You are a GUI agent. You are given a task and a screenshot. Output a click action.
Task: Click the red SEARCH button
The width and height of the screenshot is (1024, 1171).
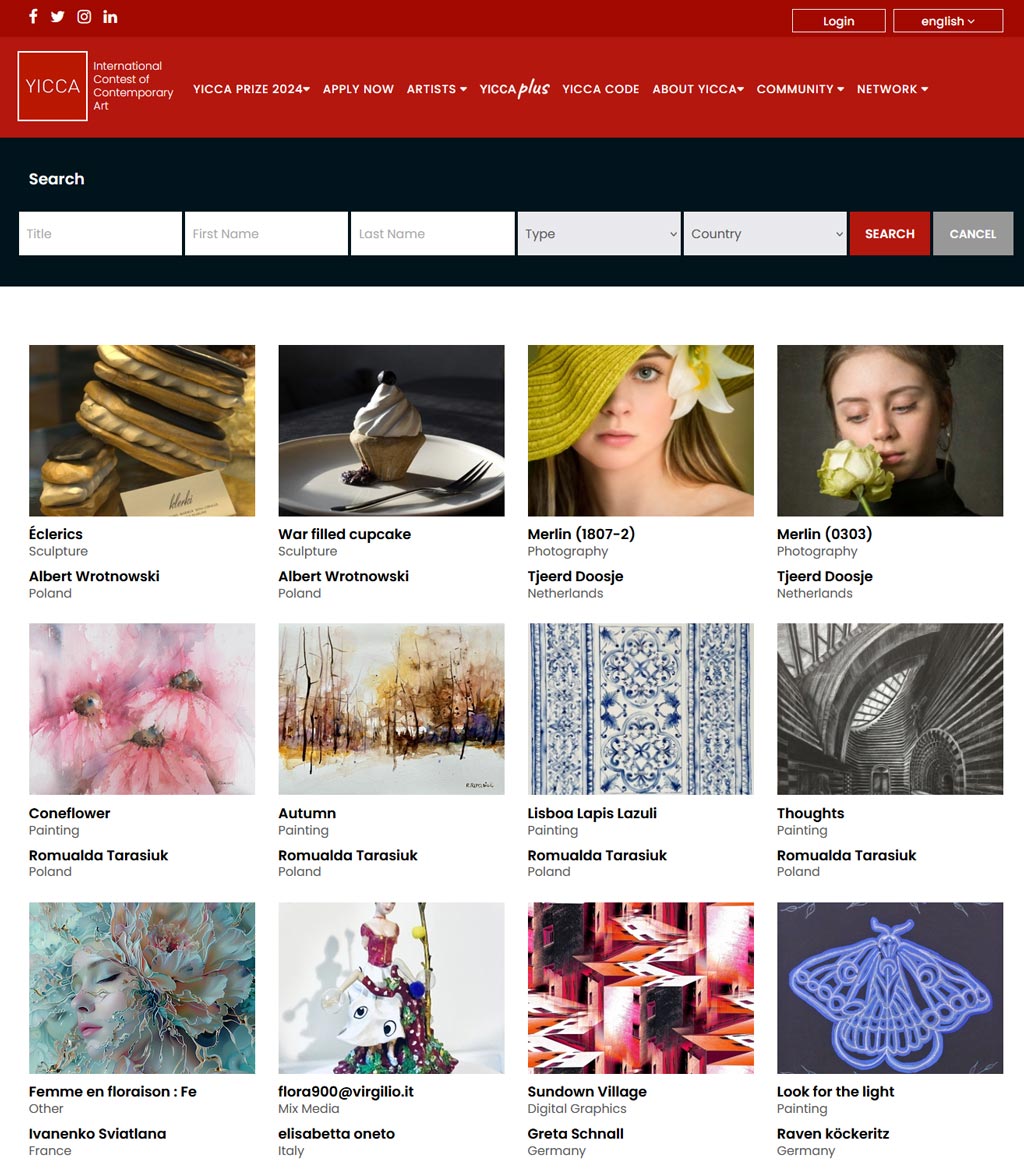890,234
